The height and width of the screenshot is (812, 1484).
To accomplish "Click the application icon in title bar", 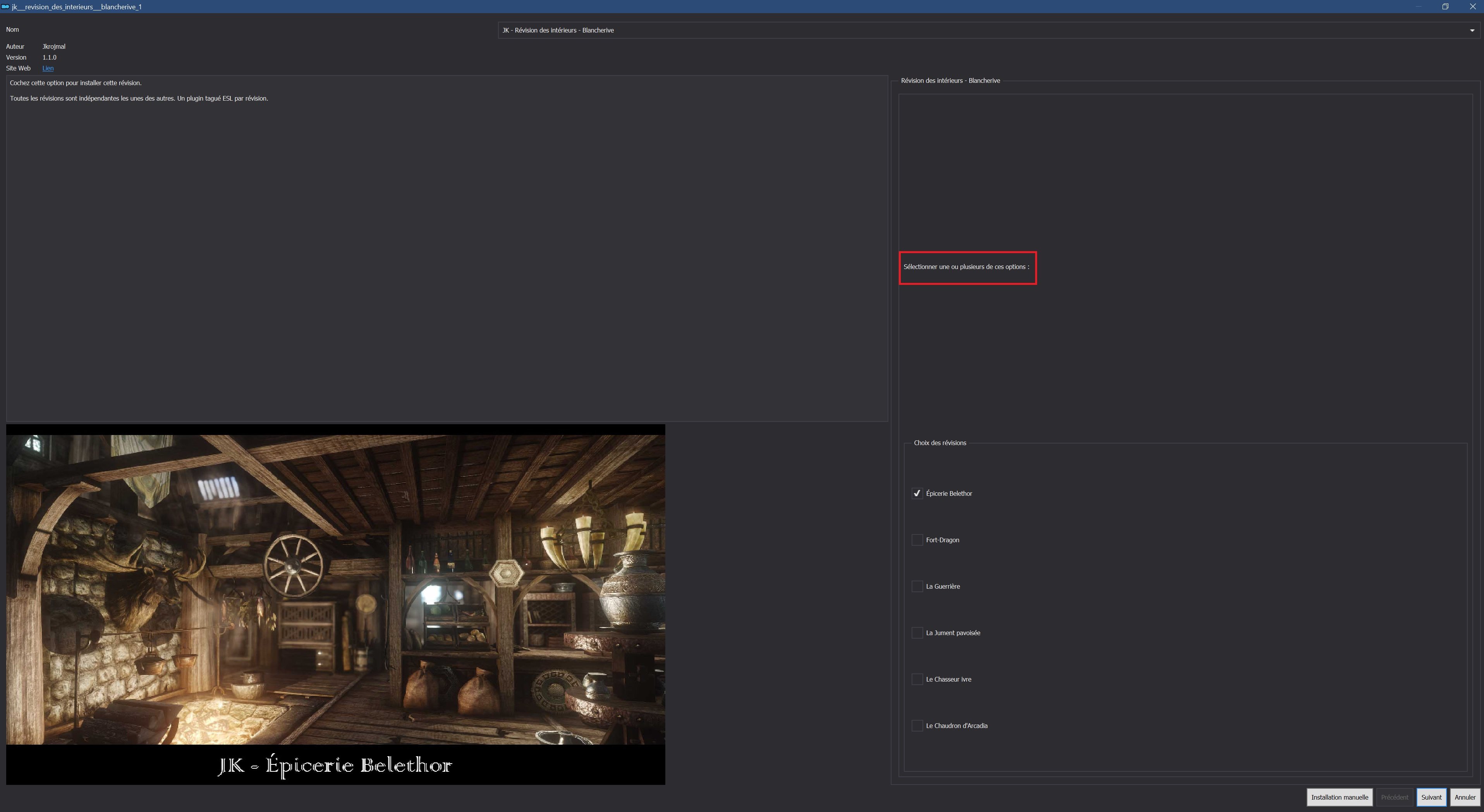I will coord(5,6).
